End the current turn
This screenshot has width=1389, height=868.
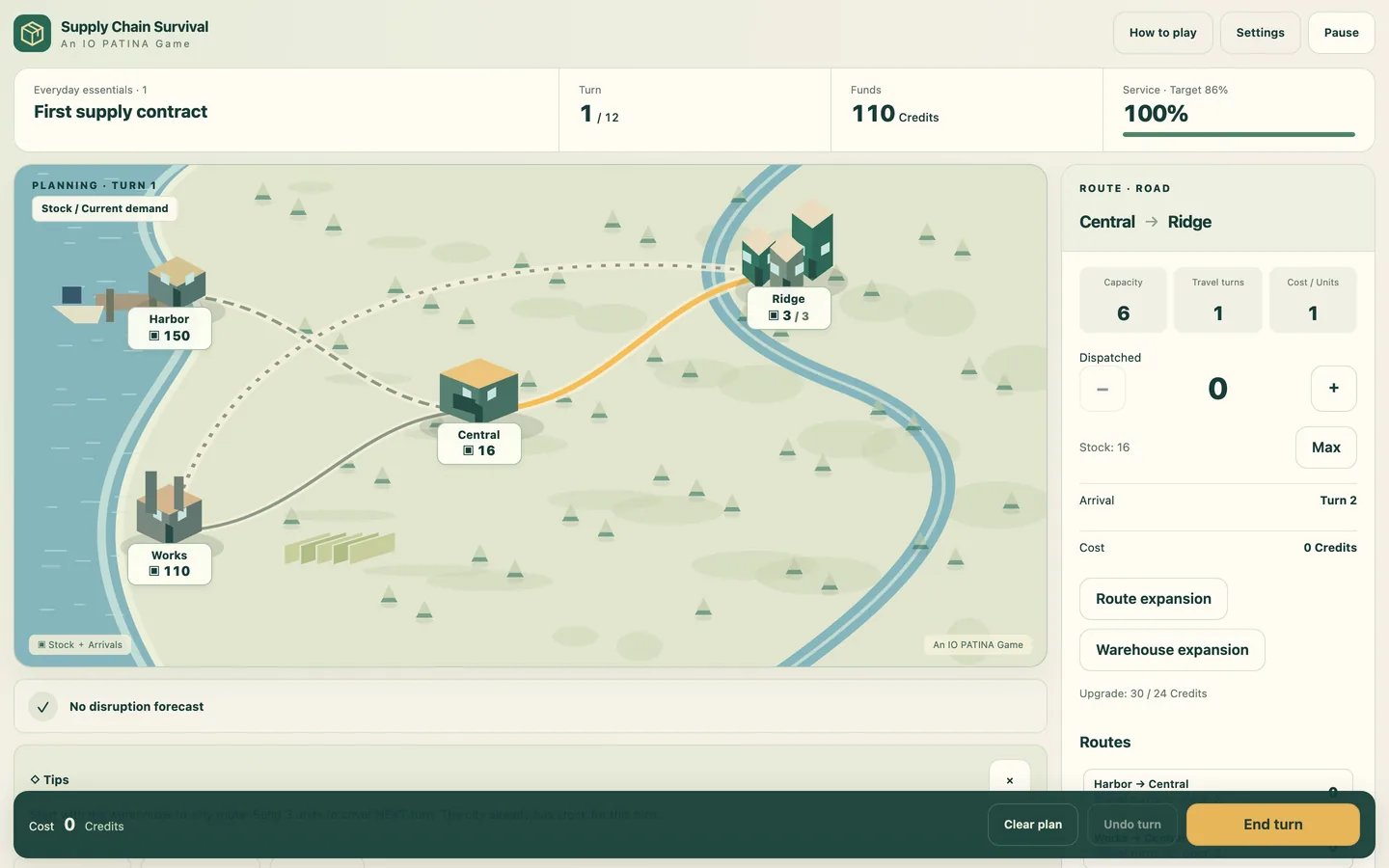pyautogui.click(x=1273, y=825)
